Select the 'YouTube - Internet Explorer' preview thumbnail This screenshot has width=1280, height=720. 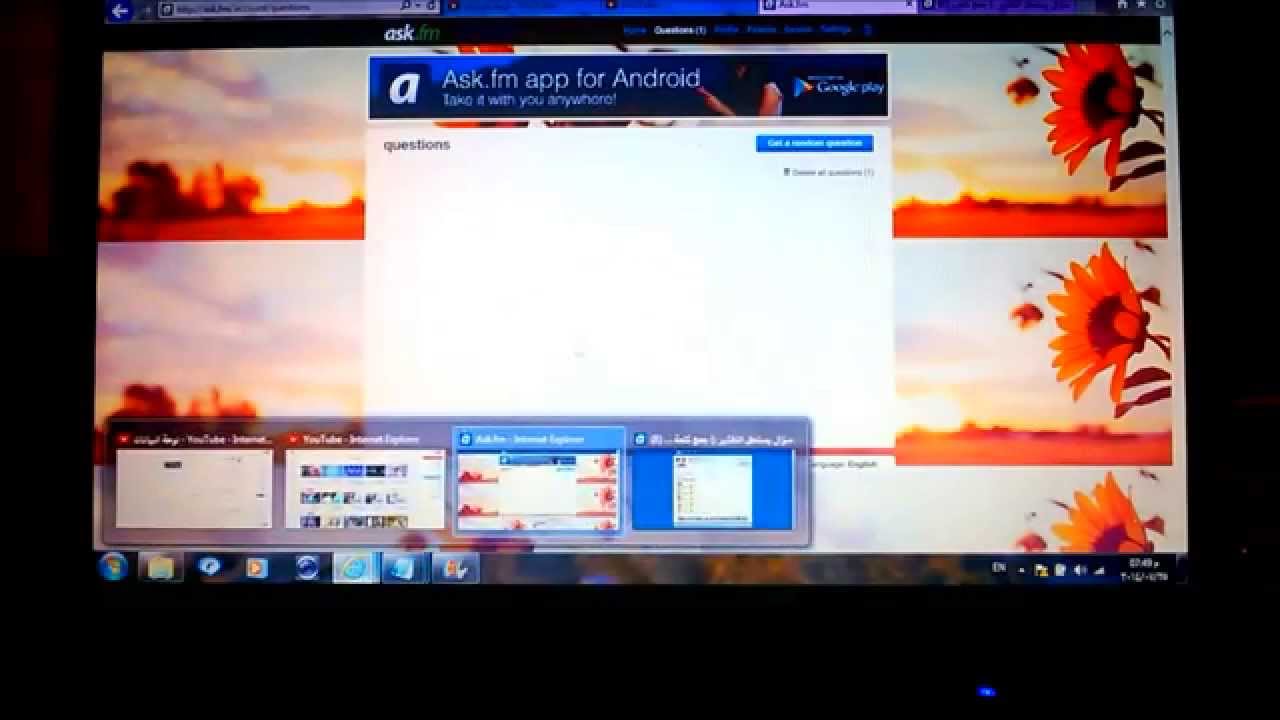[x=365, y=483]
